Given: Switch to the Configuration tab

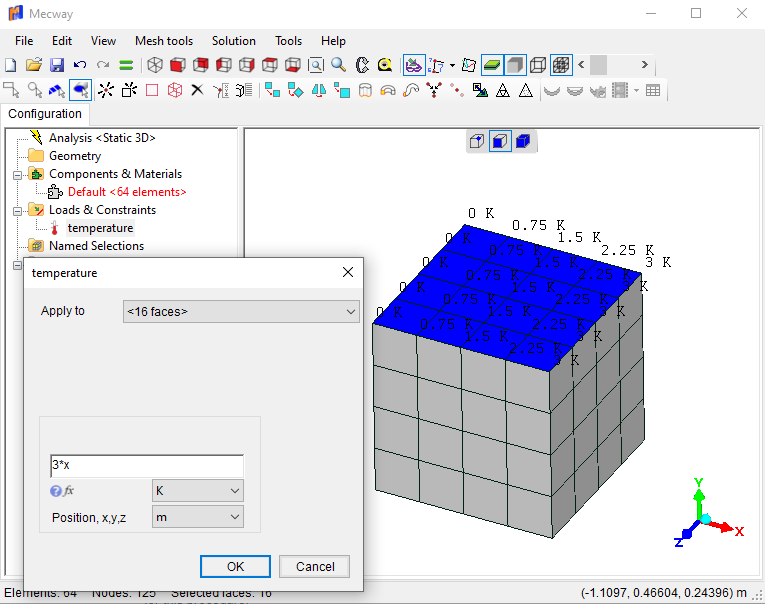Looking at the screenshot, I should pyautogui.click(x=45, y=114).
